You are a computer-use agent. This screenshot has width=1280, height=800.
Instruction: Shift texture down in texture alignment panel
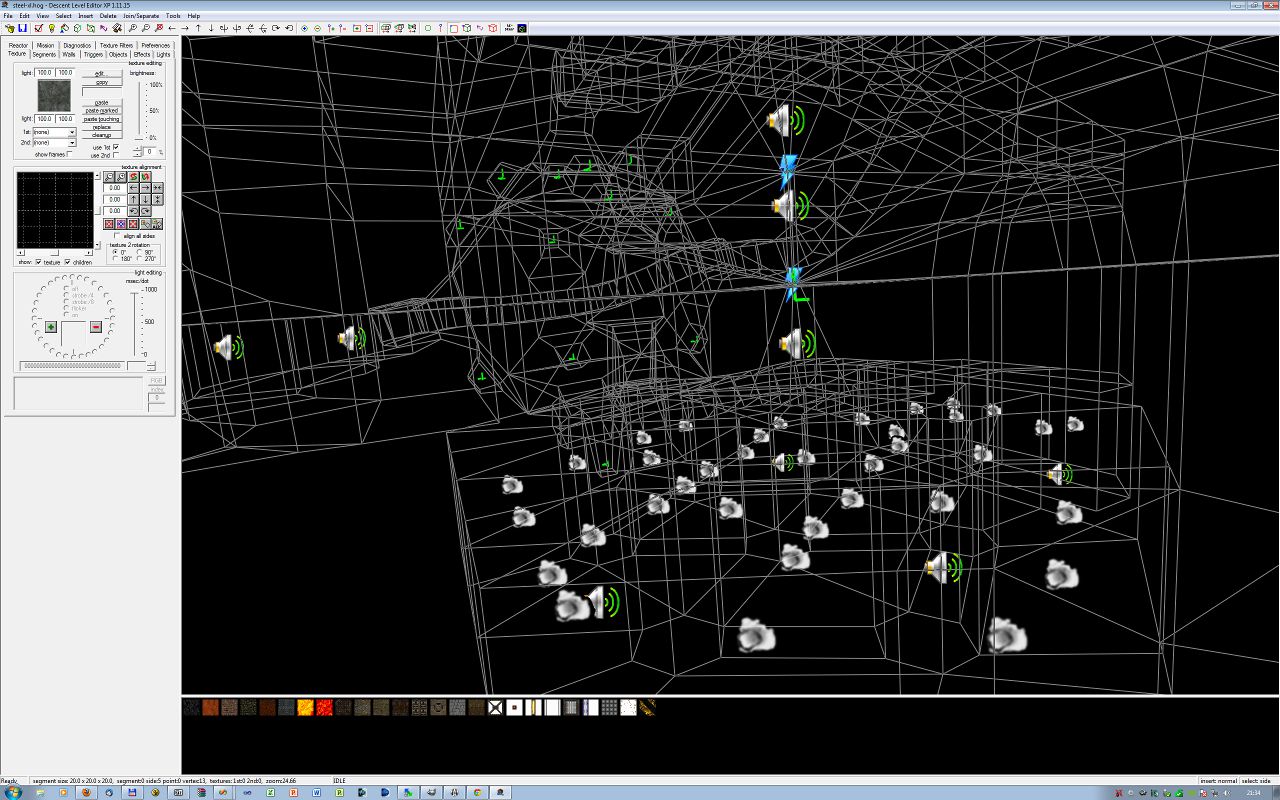(x=145, y=199)
